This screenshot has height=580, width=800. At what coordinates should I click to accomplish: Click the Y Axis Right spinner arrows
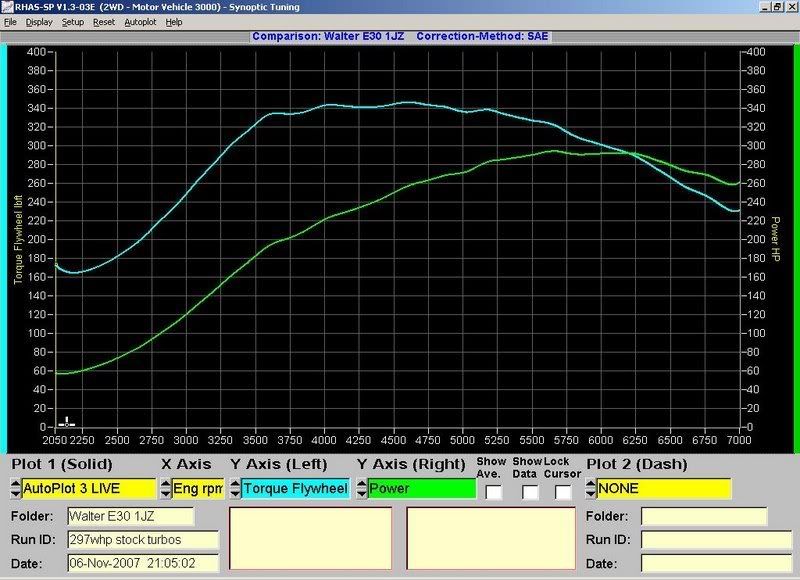point(362,489)
